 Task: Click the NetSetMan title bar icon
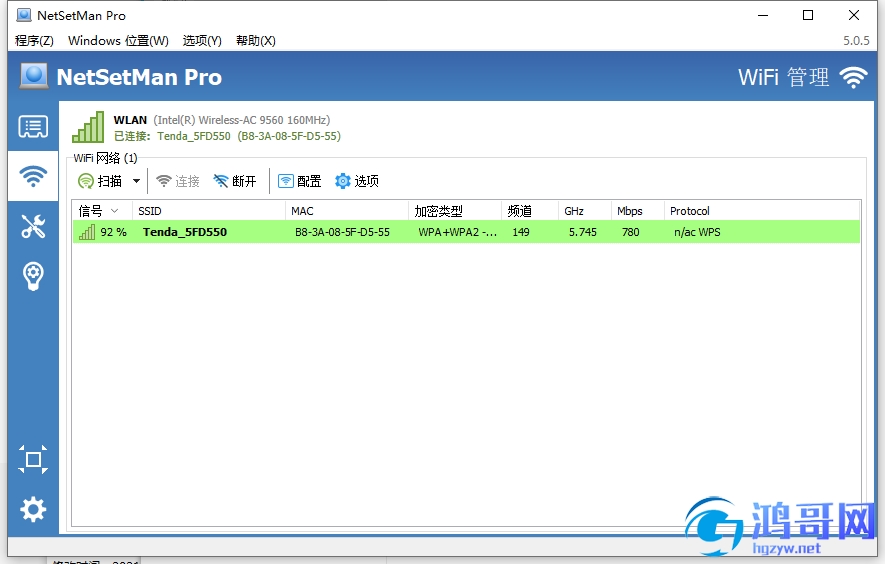[x=24, y=15]
